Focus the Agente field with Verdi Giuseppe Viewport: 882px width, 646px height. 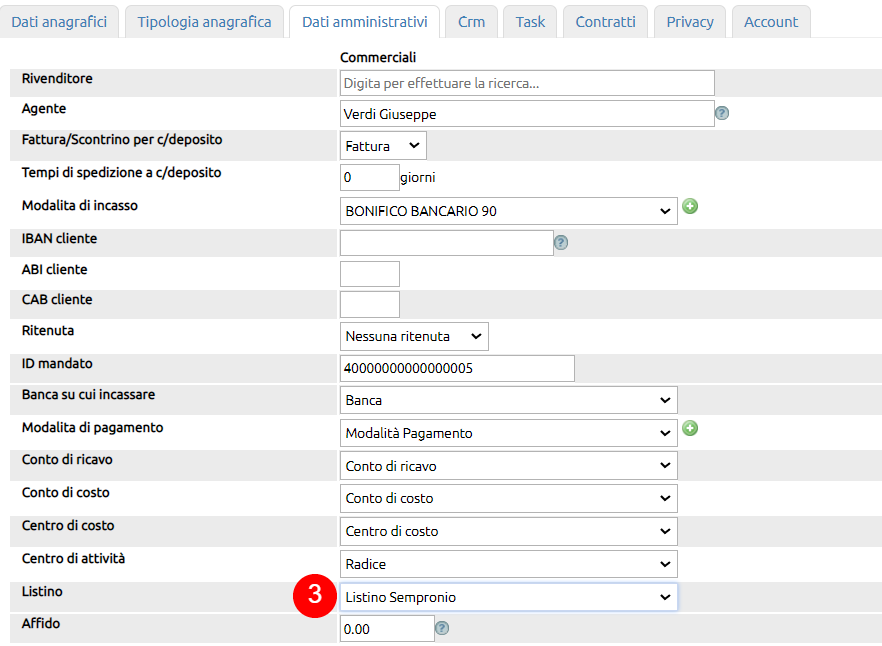[x=527, y=114]
